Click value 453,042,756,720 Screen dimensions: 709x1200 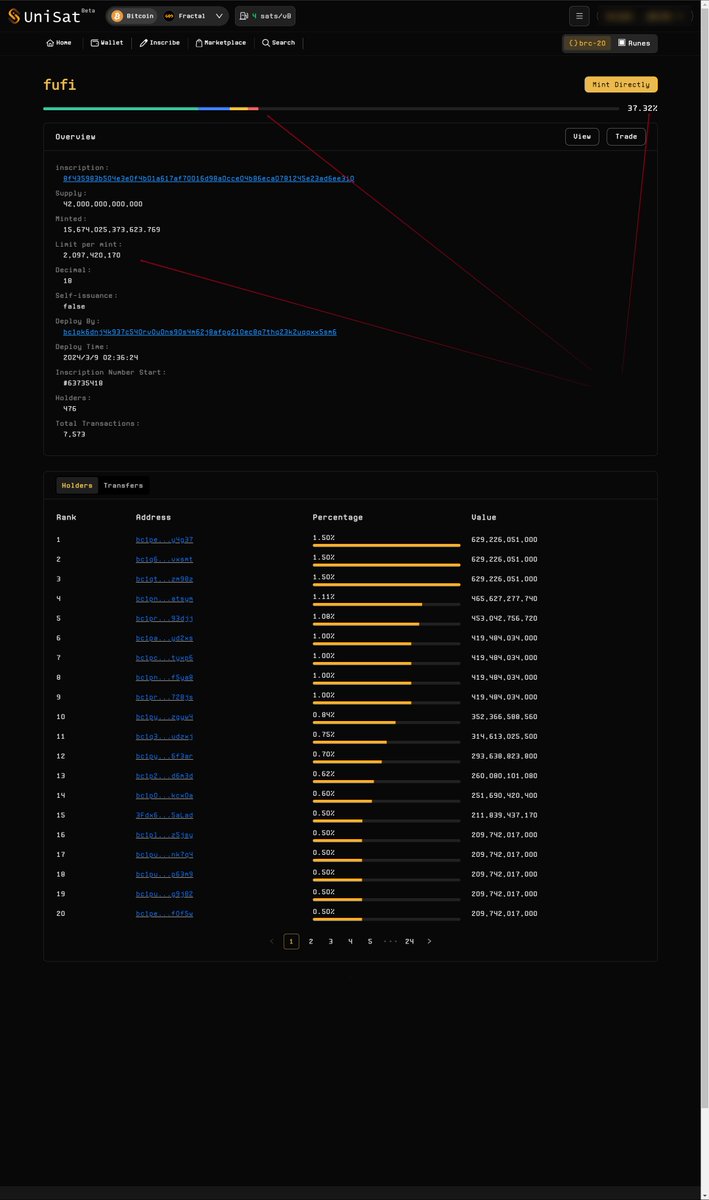tap(504, 618)
